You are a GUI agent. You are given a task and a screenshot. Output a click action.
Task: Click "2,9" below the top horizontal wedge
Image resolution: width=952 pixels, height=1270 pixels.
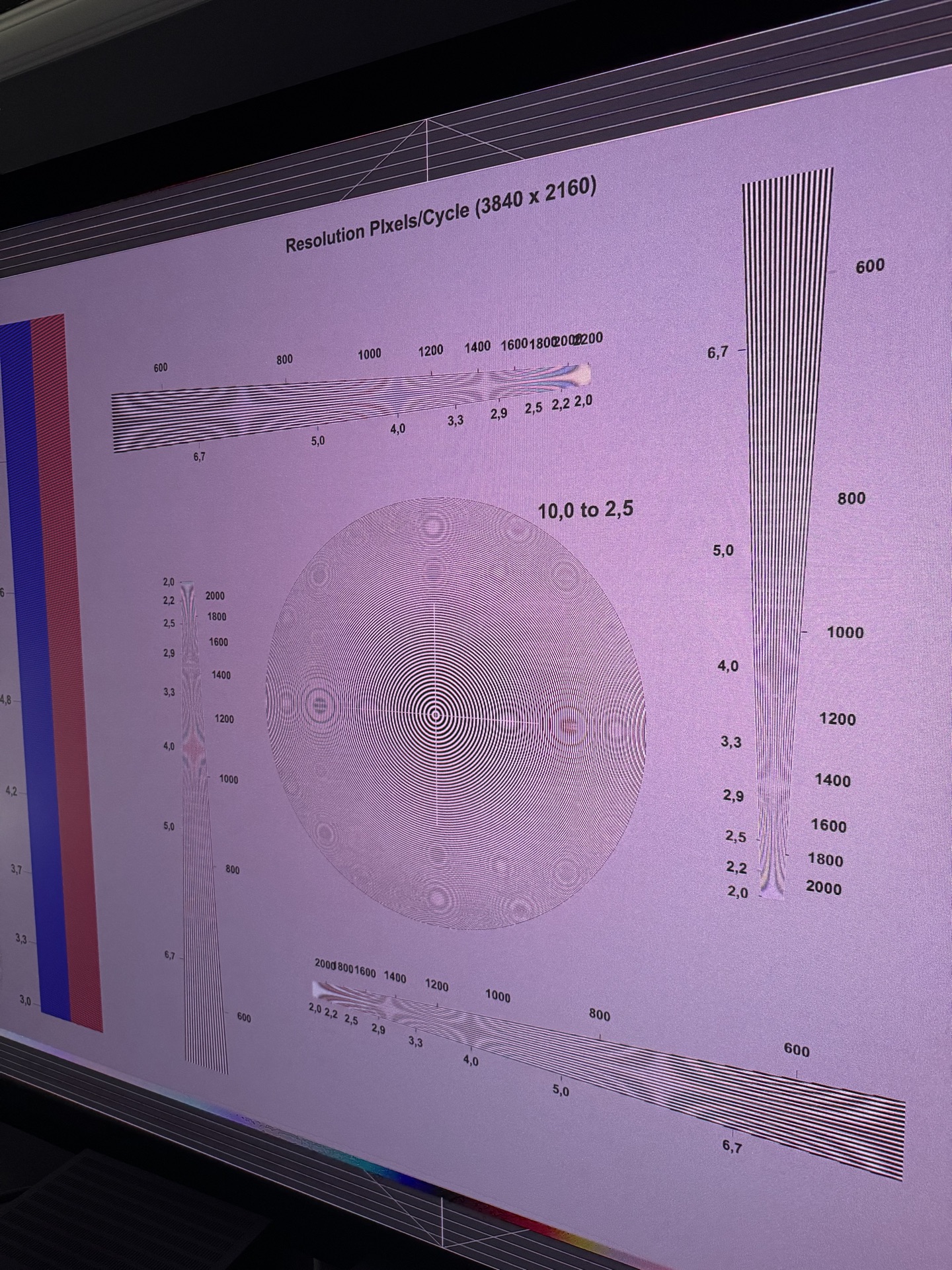coord(500,413)
